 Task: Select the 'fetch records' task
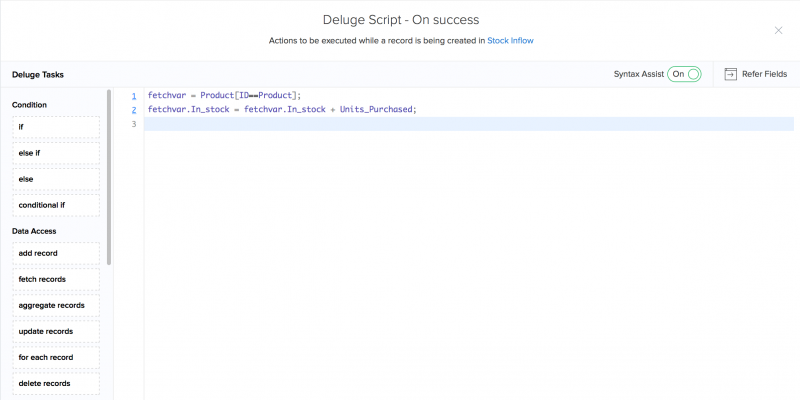pyautogui.click(x=56, y=279)
